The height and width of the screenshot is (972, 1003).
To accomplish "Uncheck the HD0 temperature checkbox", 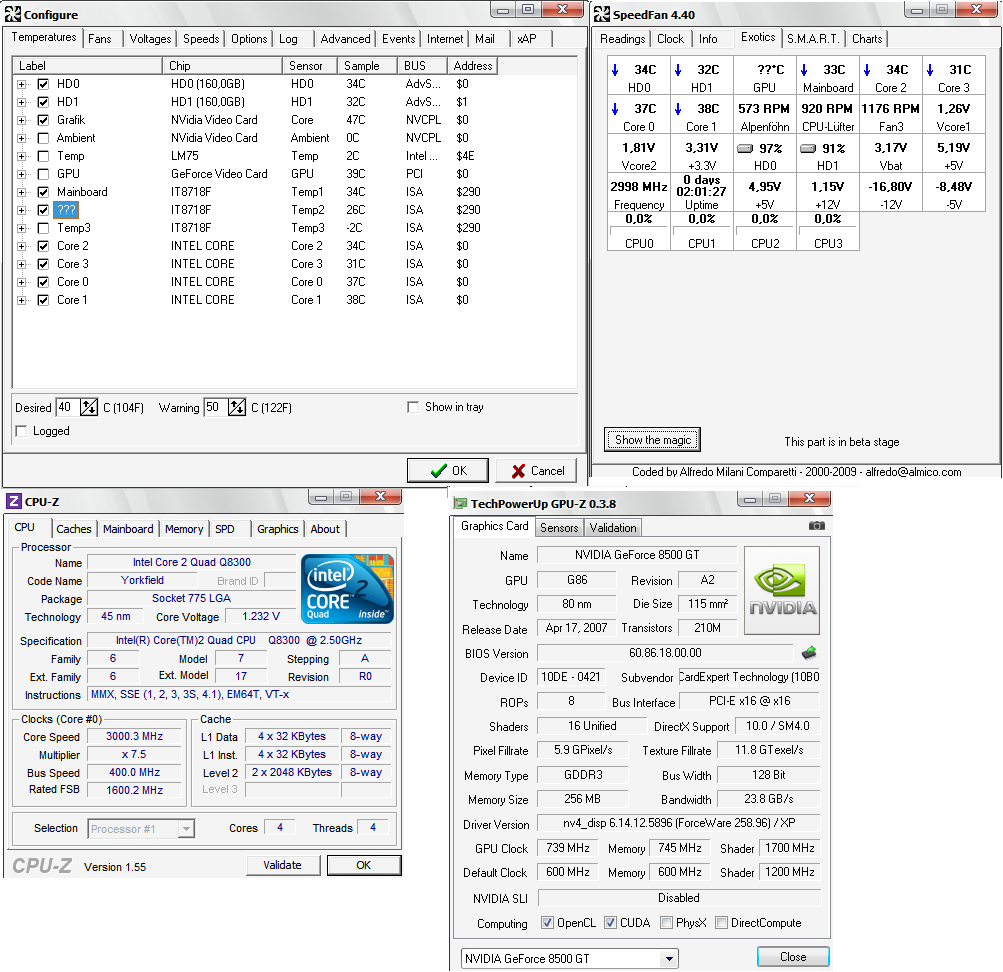I will click(43, 84).
